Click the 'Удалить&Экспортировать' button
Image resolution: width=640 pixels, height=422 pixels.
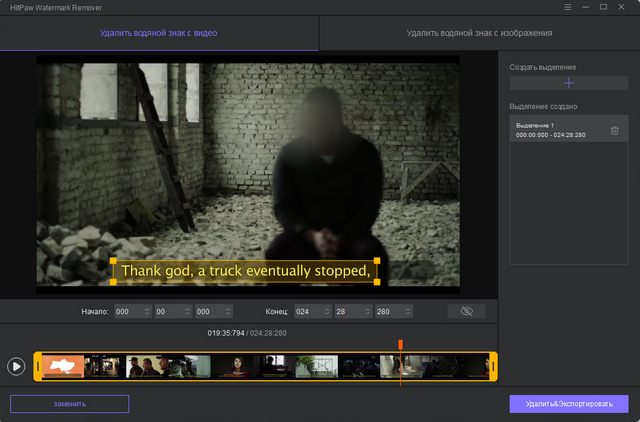tap(568, 404)
